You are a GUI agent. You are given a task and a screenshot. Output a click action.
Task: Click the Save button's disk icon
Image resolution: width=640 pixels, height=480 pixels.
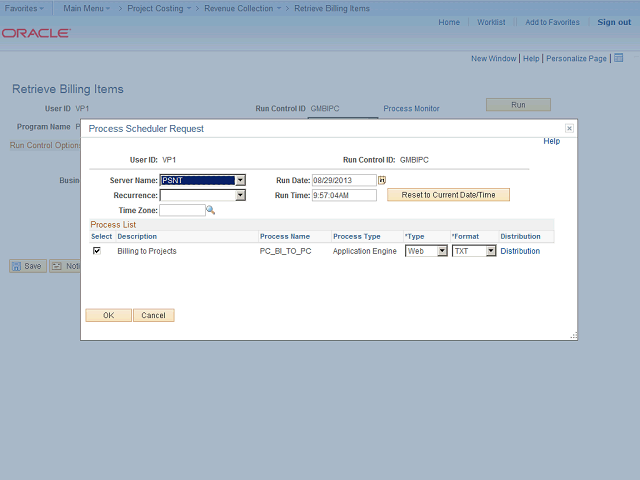coord(16,266)
